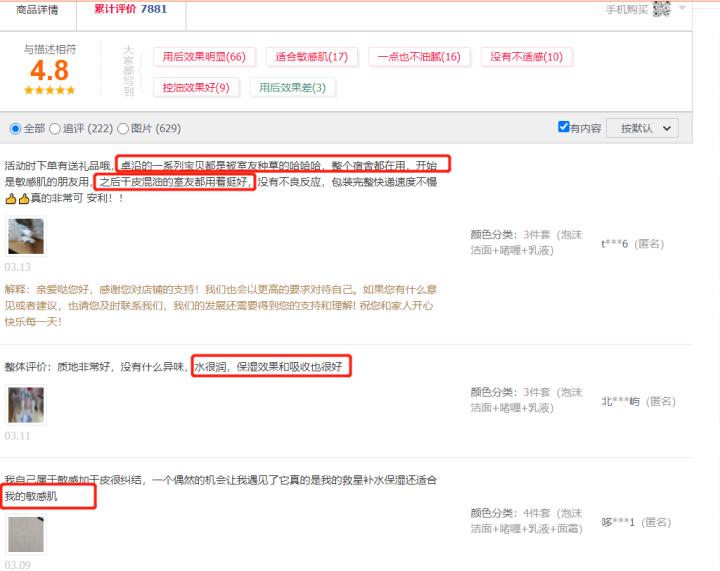This screenshot has height=571, width=720.
Task: Select the 全部 radio button
Action: pos(15,129)
